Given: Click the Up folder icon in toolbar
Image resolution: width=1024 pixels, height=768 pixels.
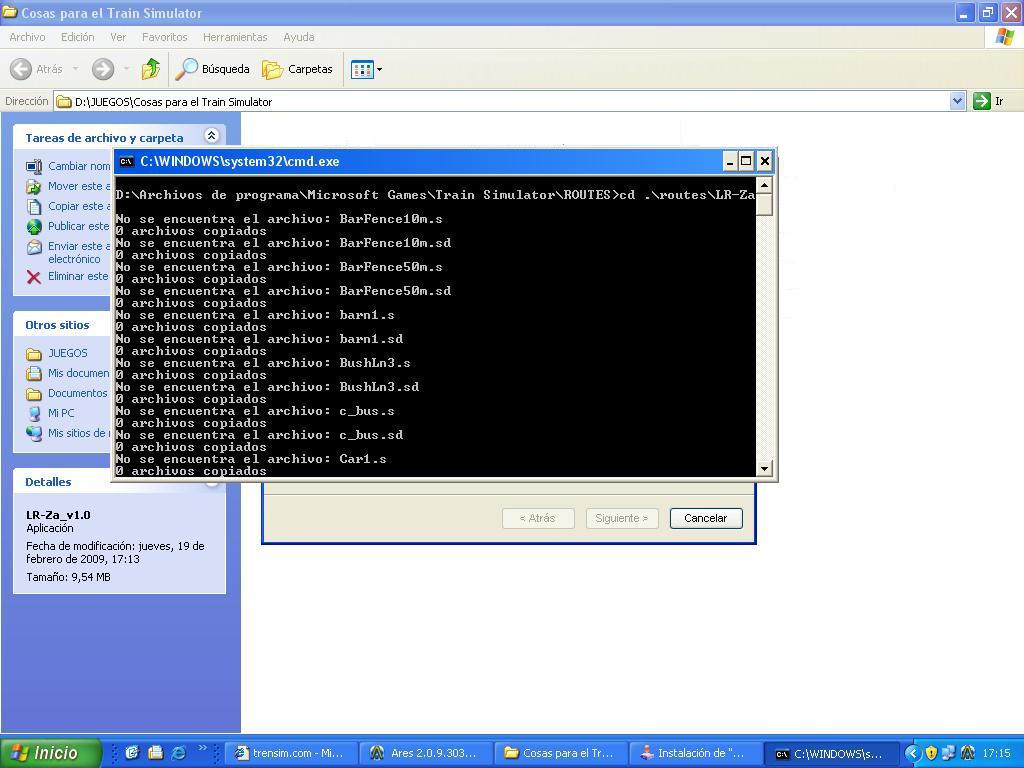Looking at the screenshot, I should coord(150,69).
